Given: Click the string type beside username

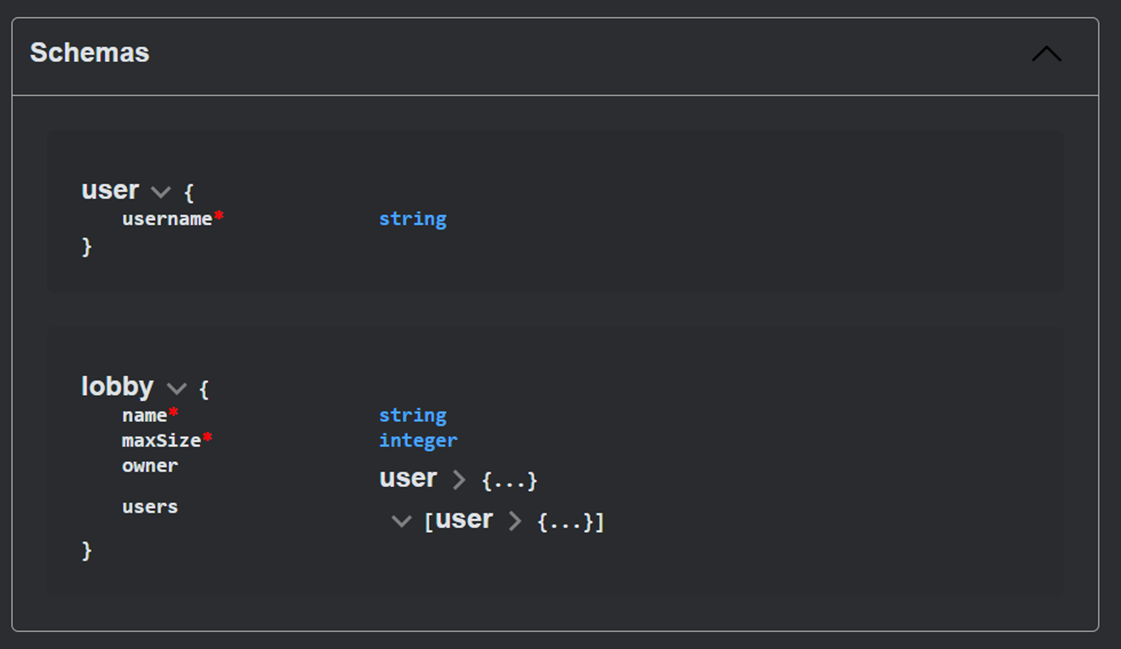Looking at the screenshot, I should pos(412,219).
